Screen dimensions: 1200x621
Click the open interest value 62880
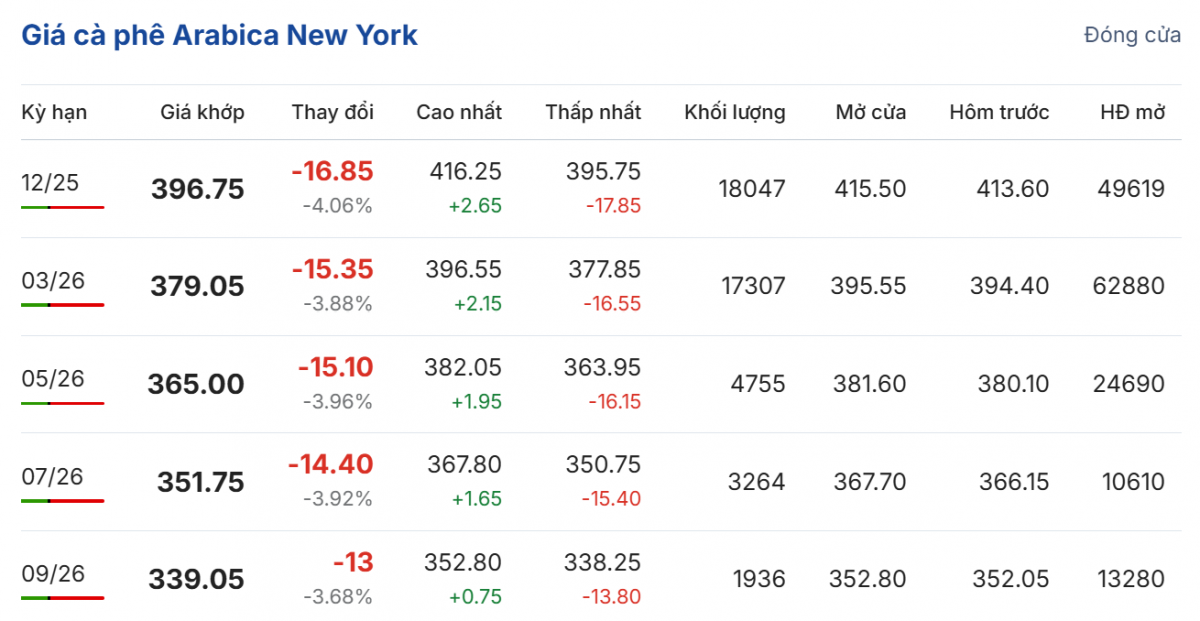1129,286
